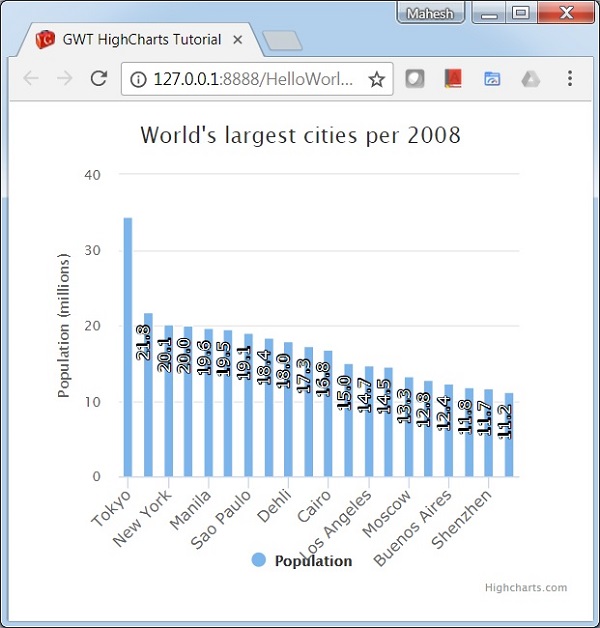Click the bar labeled 13.3
The image size is (600, 628).
click(409, 427)
